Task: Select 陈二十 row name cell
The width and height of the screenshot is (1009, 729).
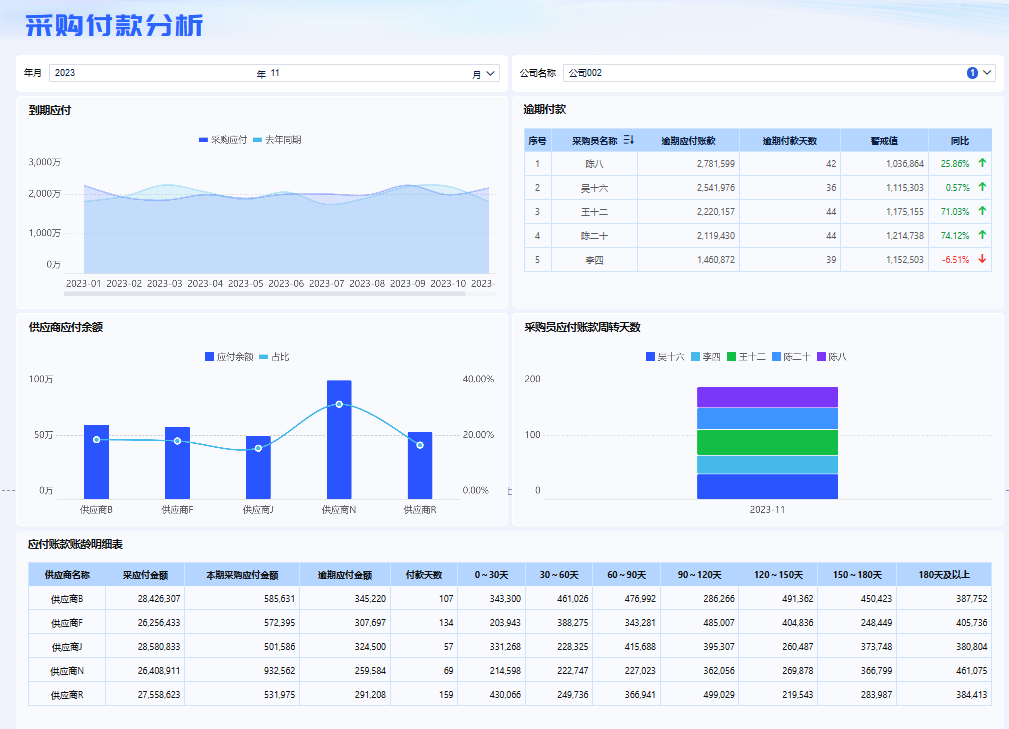Action: pos(594,235)
